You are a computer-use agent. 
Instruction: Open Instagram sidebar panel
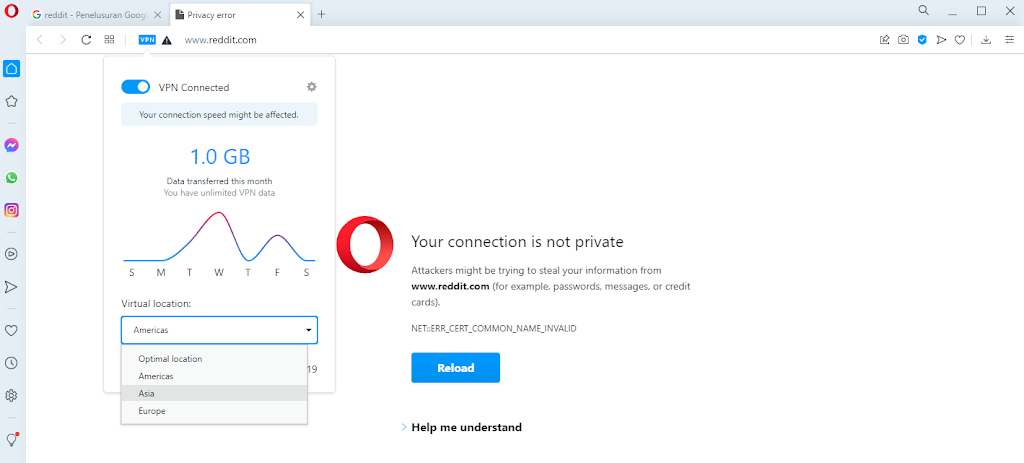11,210
